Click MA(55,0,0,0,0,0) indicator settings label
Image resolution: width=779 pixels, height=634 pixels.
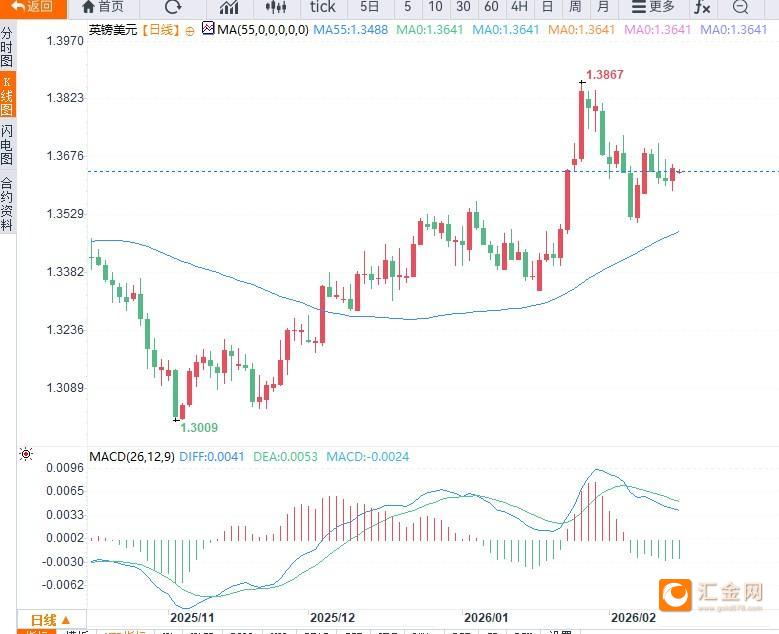pyautogui.click(x=263, y=30)
